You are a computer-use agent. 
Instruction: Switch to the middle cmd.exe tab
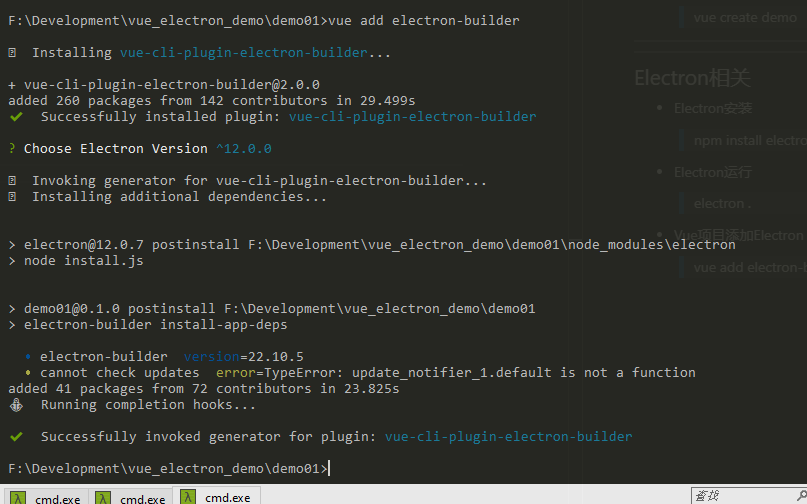tap(131, 498)
